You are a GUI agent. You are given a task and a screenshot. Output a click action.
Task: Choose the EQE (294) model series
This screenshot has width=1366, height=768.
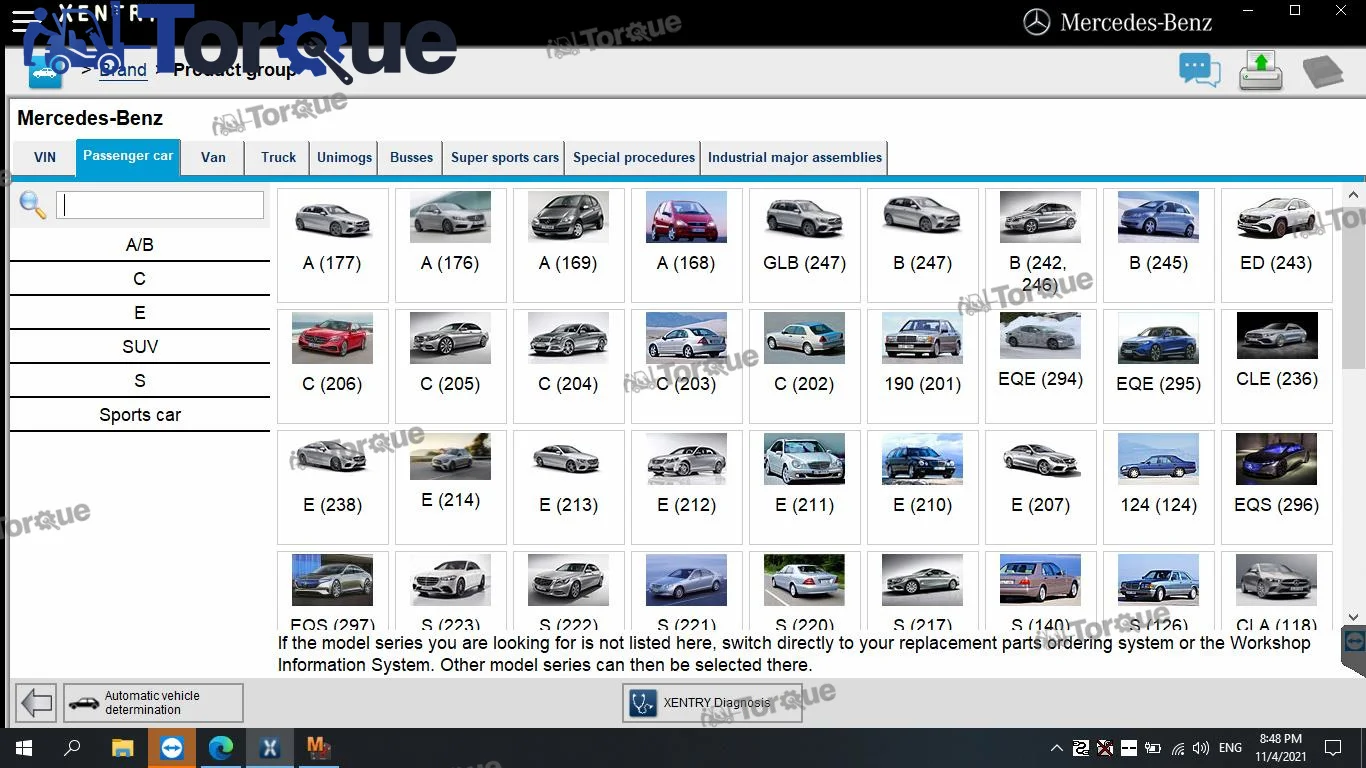1040,366
